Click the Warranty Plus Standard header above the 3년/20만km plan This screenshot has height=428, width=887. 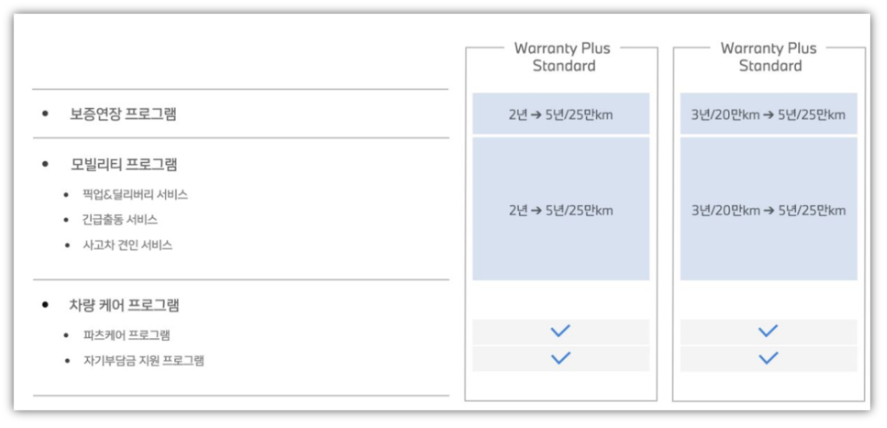(x=769, y=57)
